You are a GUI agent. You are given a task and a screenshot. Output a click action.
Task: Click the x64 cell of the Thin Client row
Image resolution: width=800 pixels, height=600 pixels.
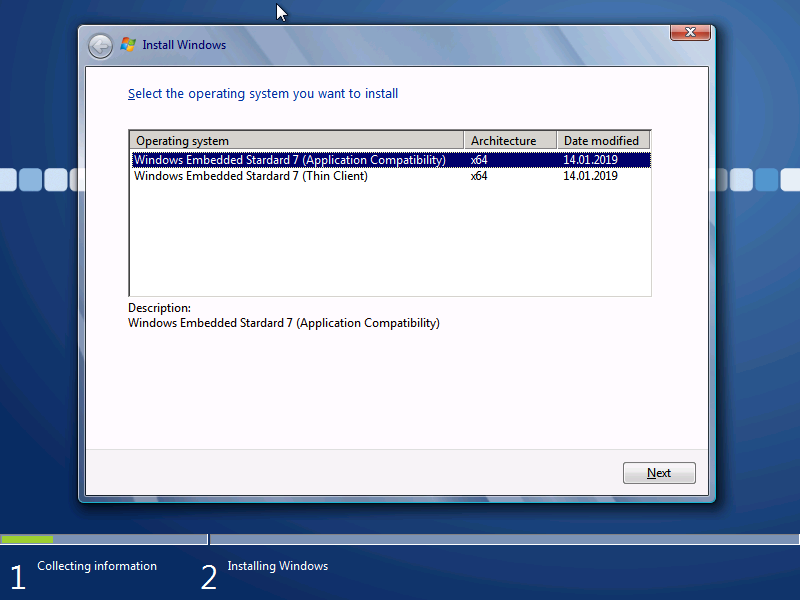(x=479, y=176)
